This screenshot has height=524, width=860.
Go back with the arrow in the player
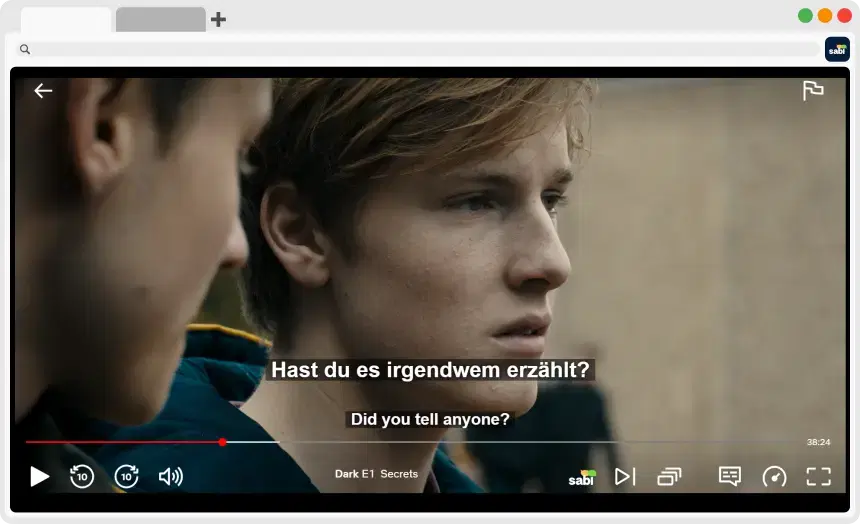[43, 91]
